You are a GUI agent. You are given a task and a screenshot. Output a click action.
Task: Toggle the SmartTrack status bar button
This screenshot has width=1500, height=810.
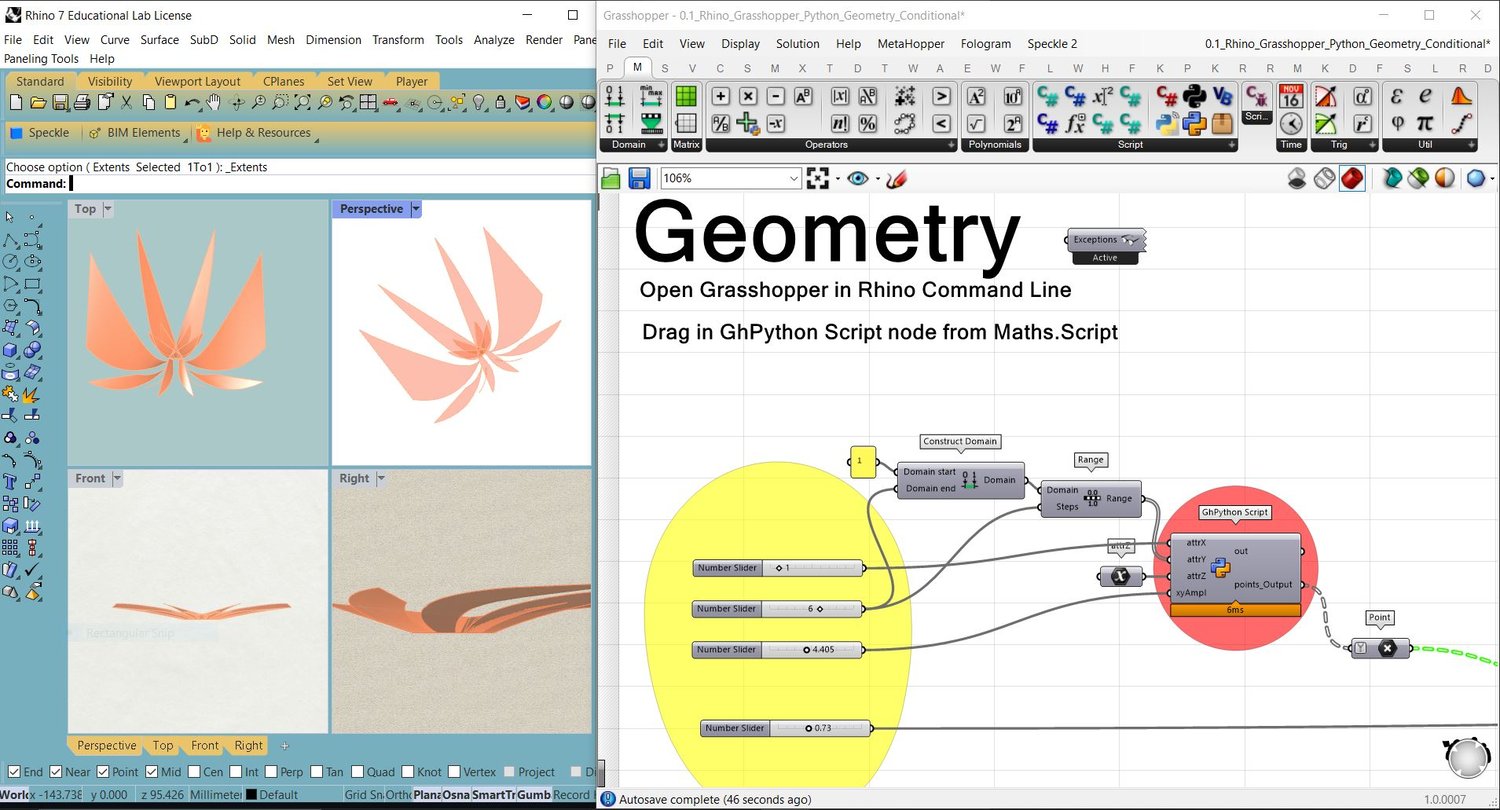[493, 795]
